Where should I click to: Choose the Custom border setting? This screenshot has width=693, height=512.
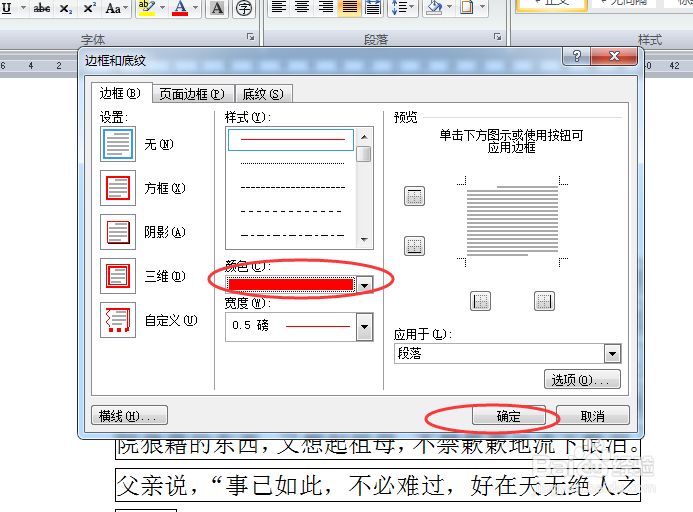point(118,320)
